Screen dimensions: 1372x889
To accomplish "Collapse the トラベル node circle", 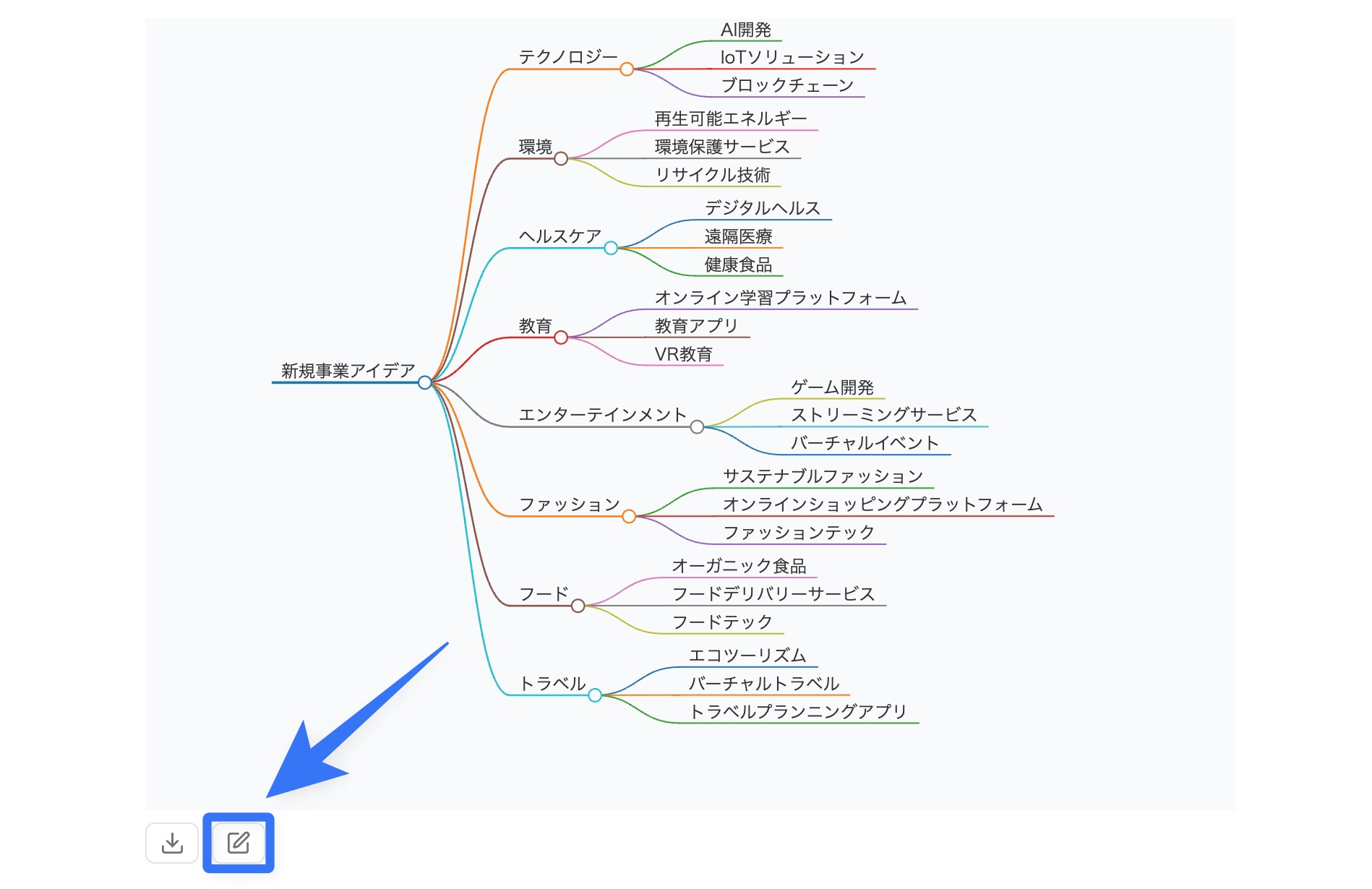I will (595, 695).
